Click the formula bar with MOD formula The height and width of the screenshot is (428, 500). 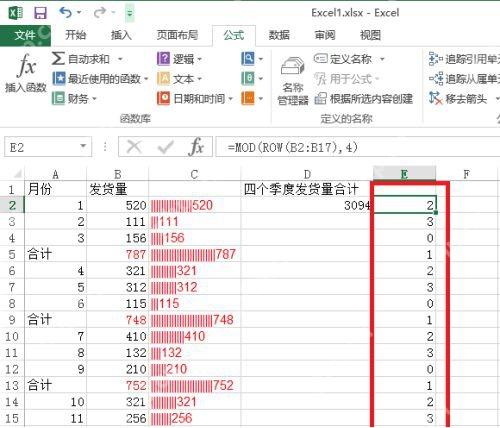[x=358, y=147]
